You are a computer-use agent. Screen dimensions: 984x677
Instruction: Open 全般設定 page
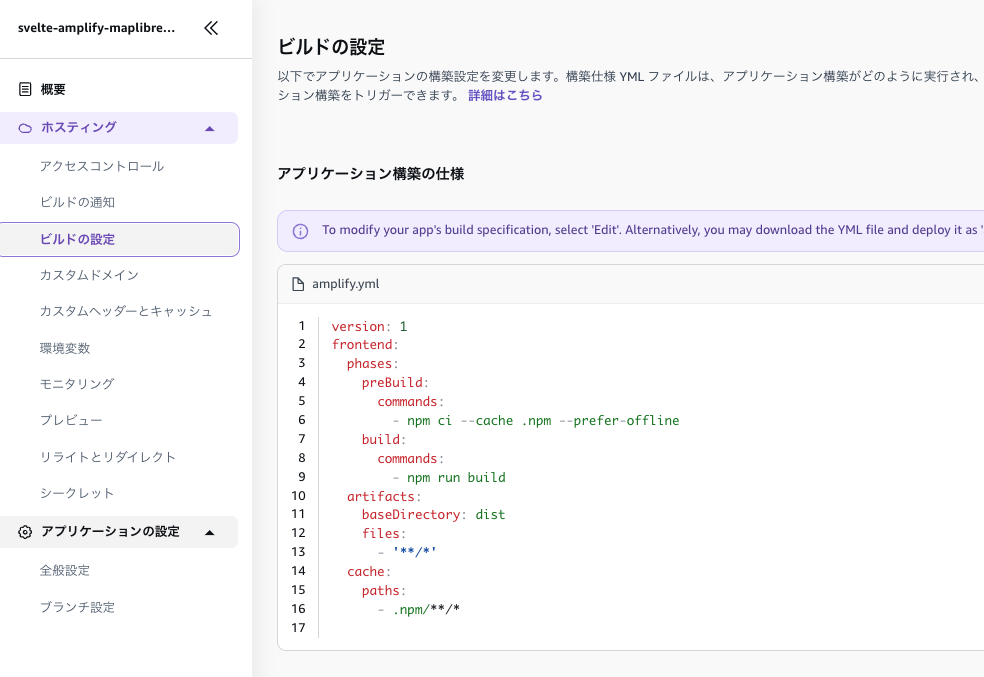[65, 570]
